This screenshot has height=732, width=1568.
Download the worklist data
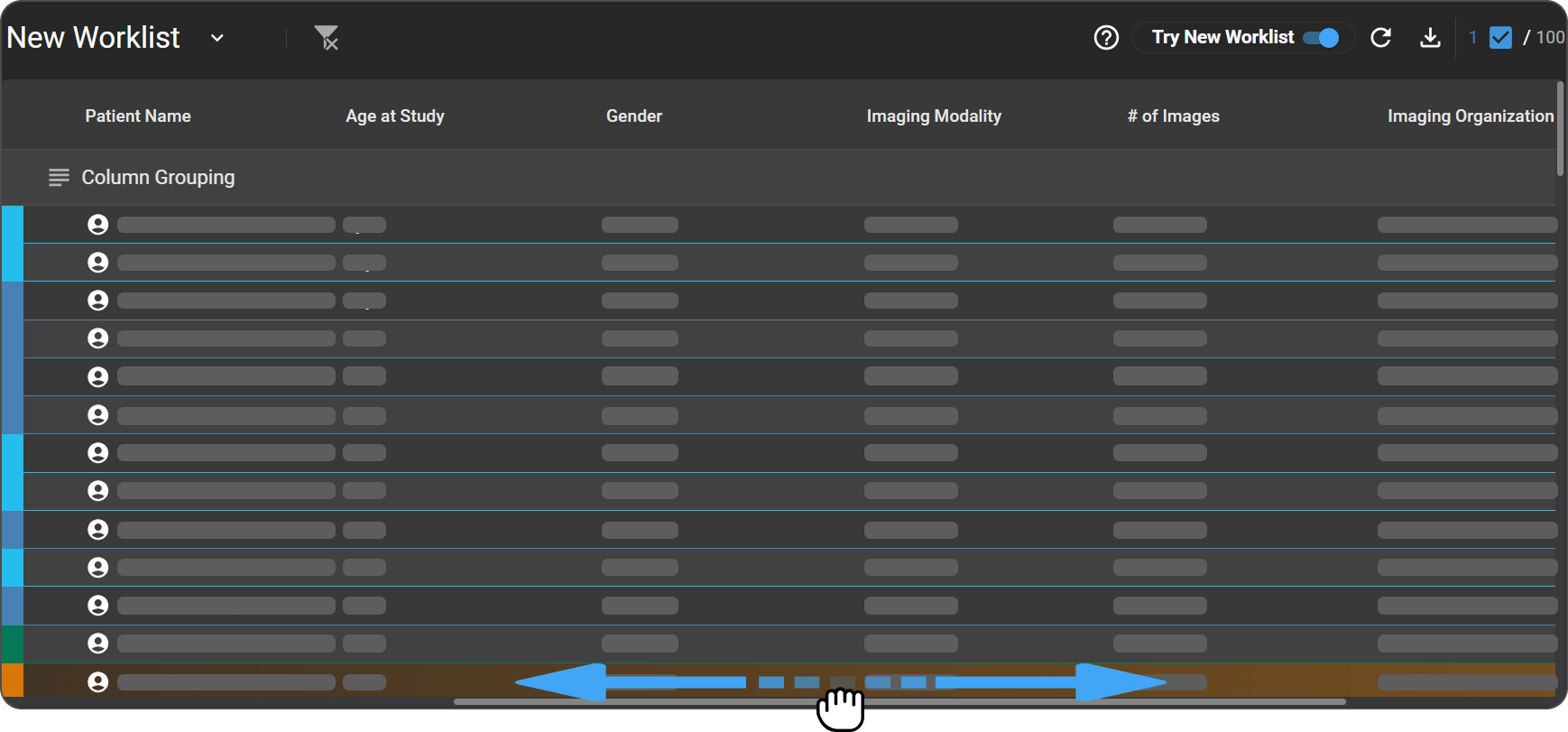(1430, 38)
